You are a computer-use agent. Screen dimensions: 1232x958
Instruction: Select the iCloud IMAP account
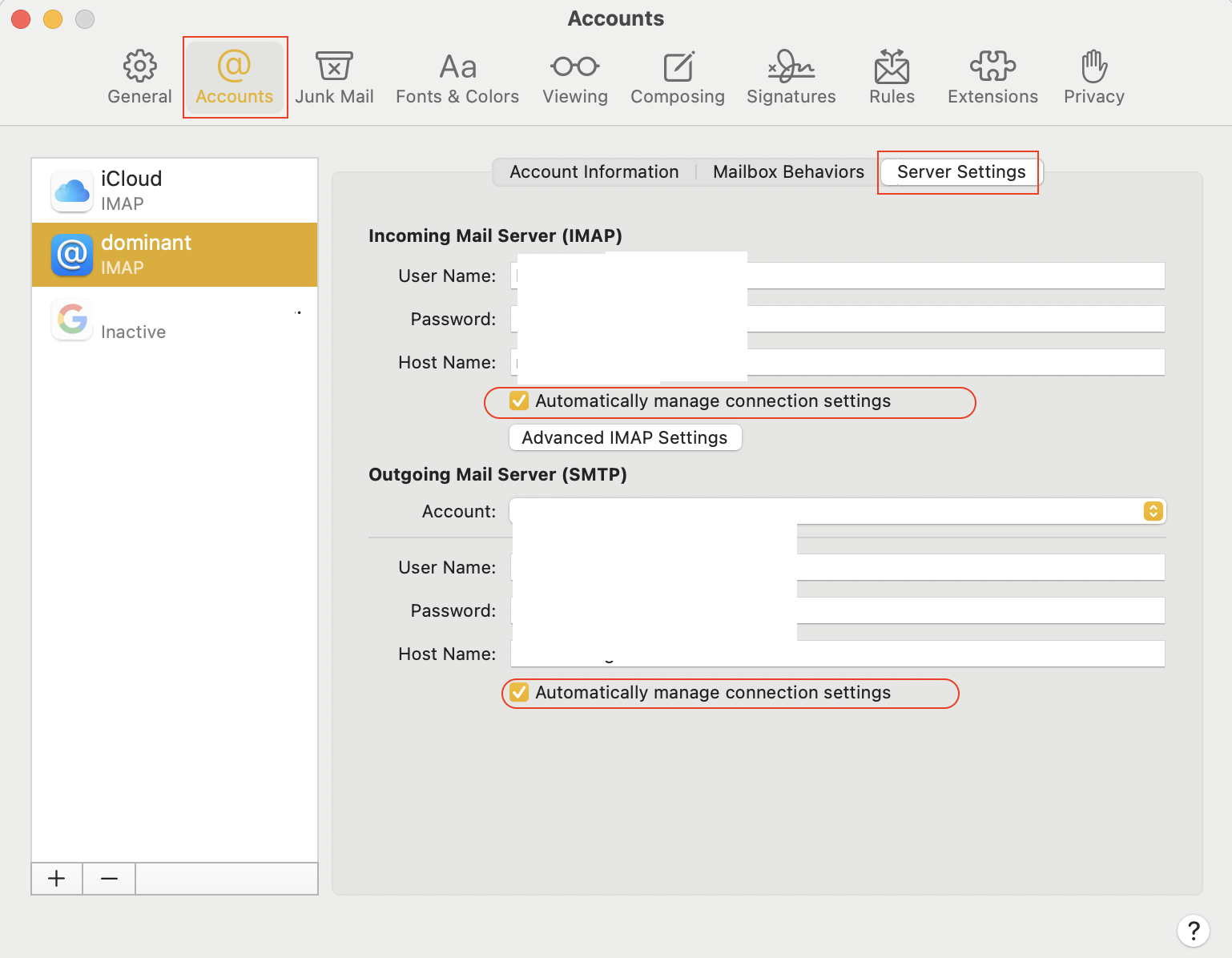click(175, 191)
